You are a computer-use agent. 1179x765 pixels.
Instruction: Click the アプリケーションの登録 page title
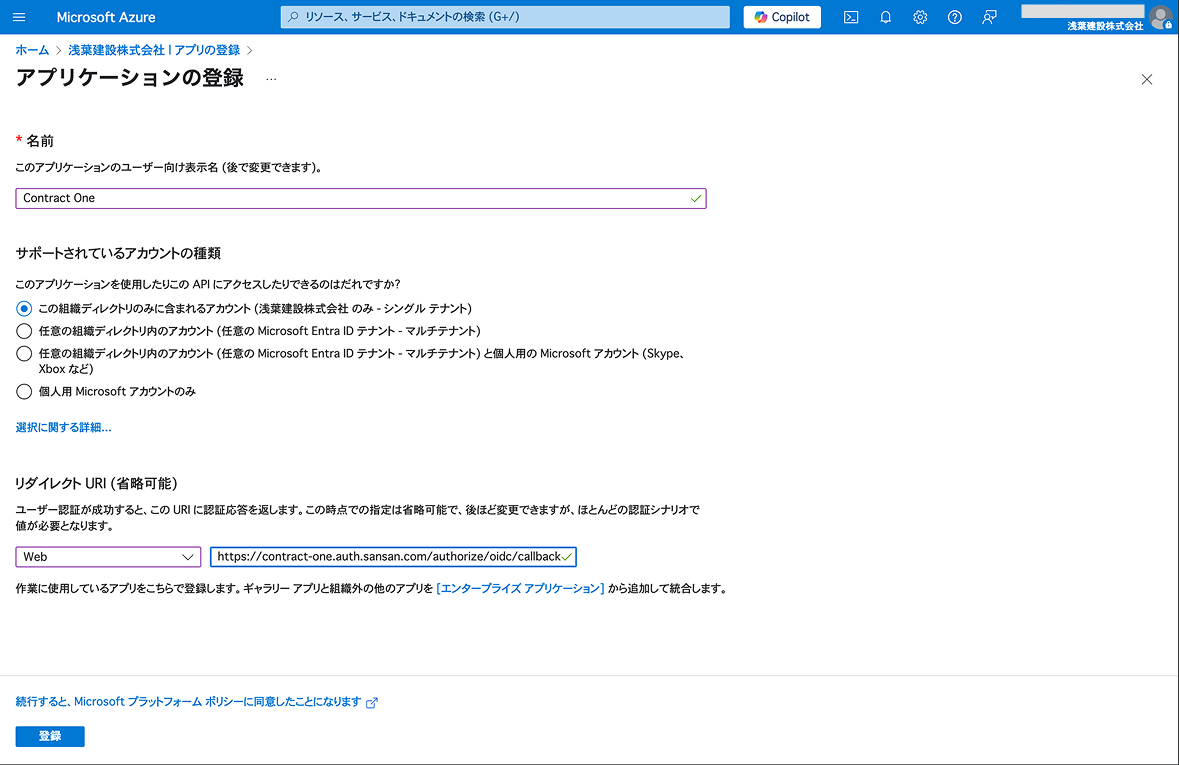130,78
